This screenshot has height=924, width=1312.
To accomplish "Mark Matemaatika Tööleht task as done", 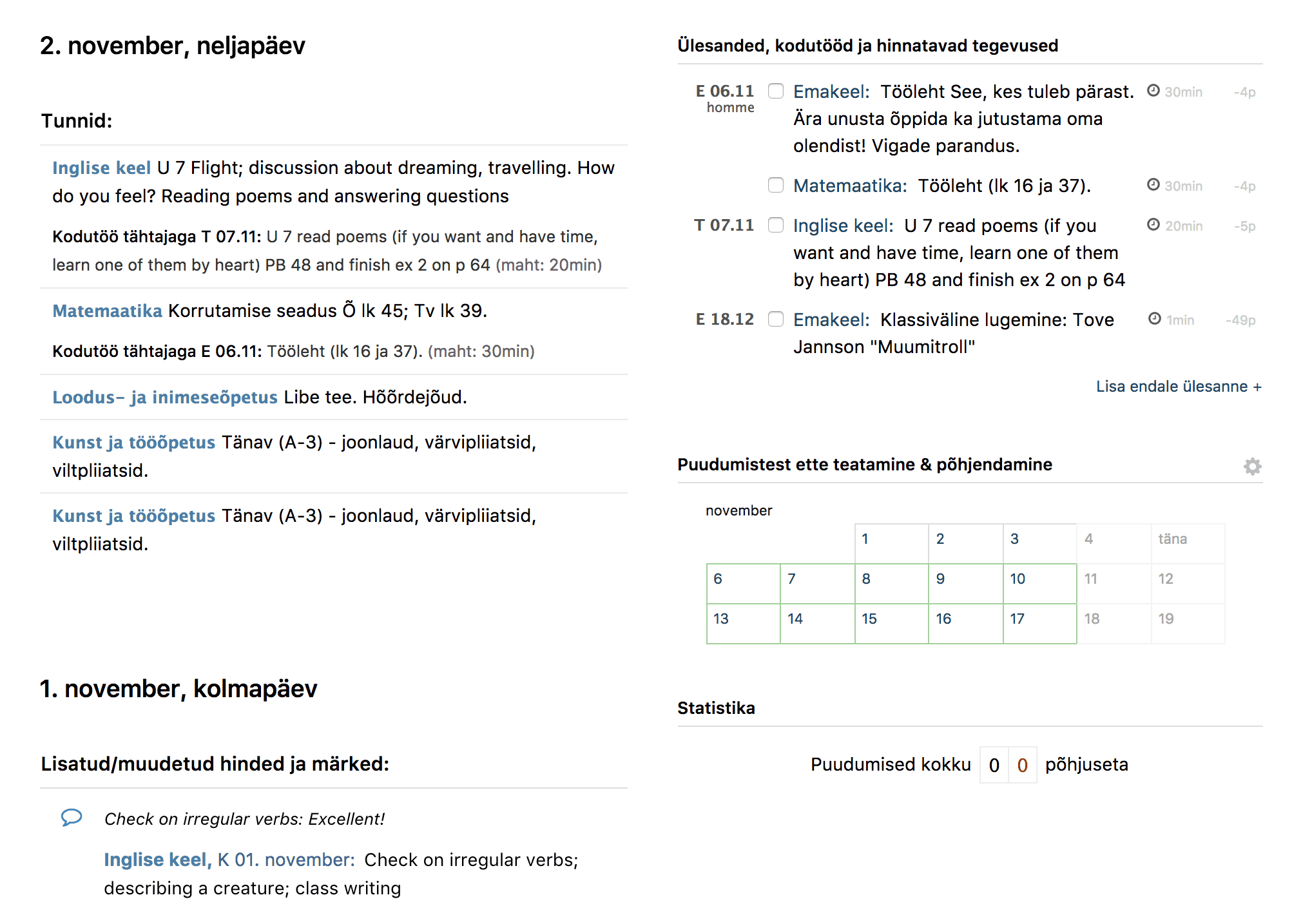I will click(776, 185).
